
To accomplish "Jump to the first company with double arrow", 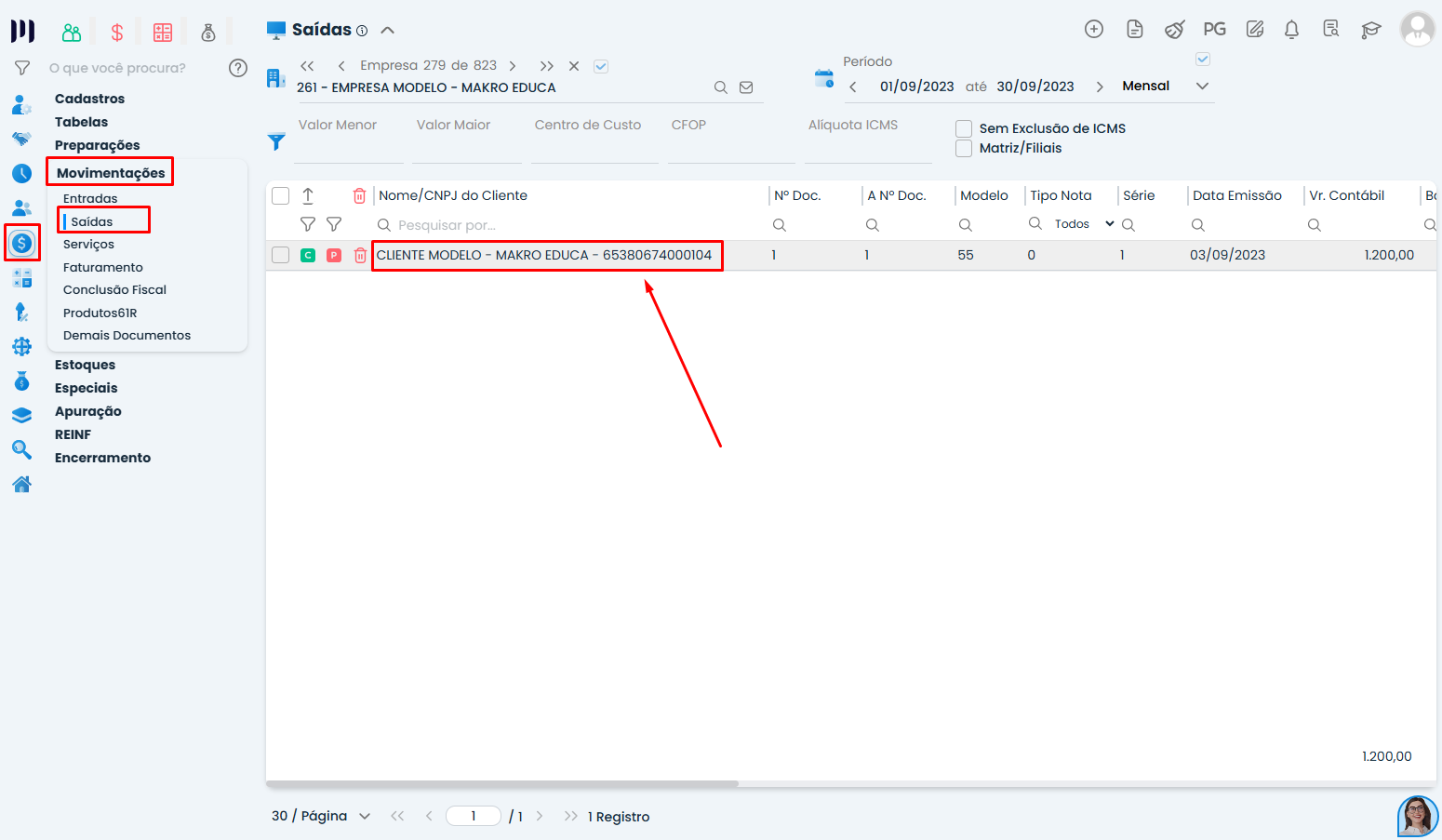I will coord(307,66).
